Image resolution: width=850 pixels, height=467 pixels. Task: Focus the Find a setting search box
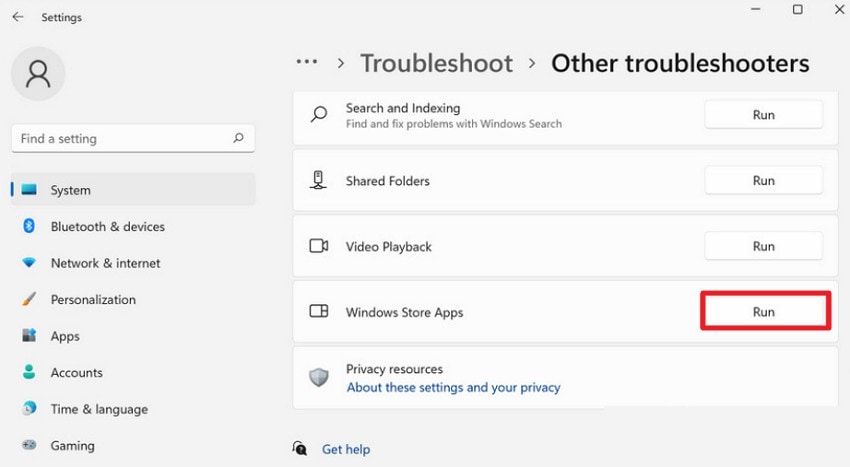133,138
